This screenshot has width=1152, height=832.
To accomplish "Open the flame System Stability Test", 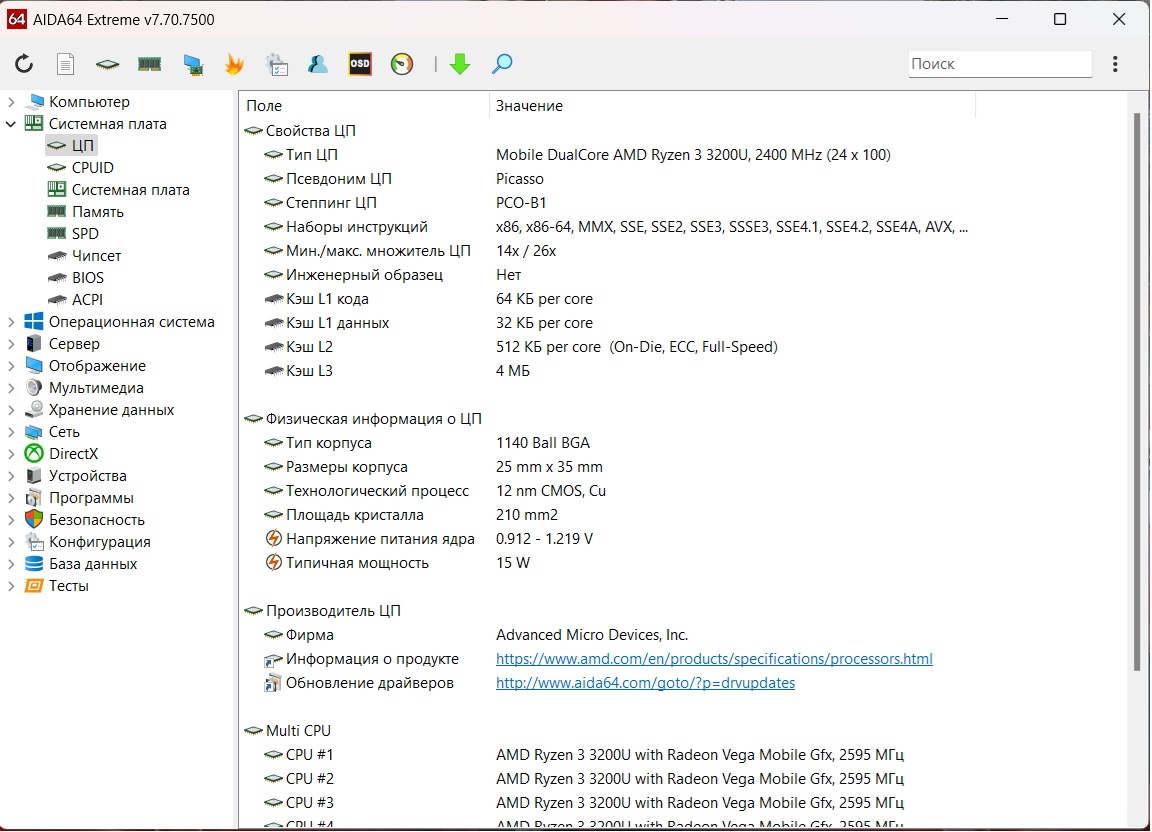I will point(234,64).
